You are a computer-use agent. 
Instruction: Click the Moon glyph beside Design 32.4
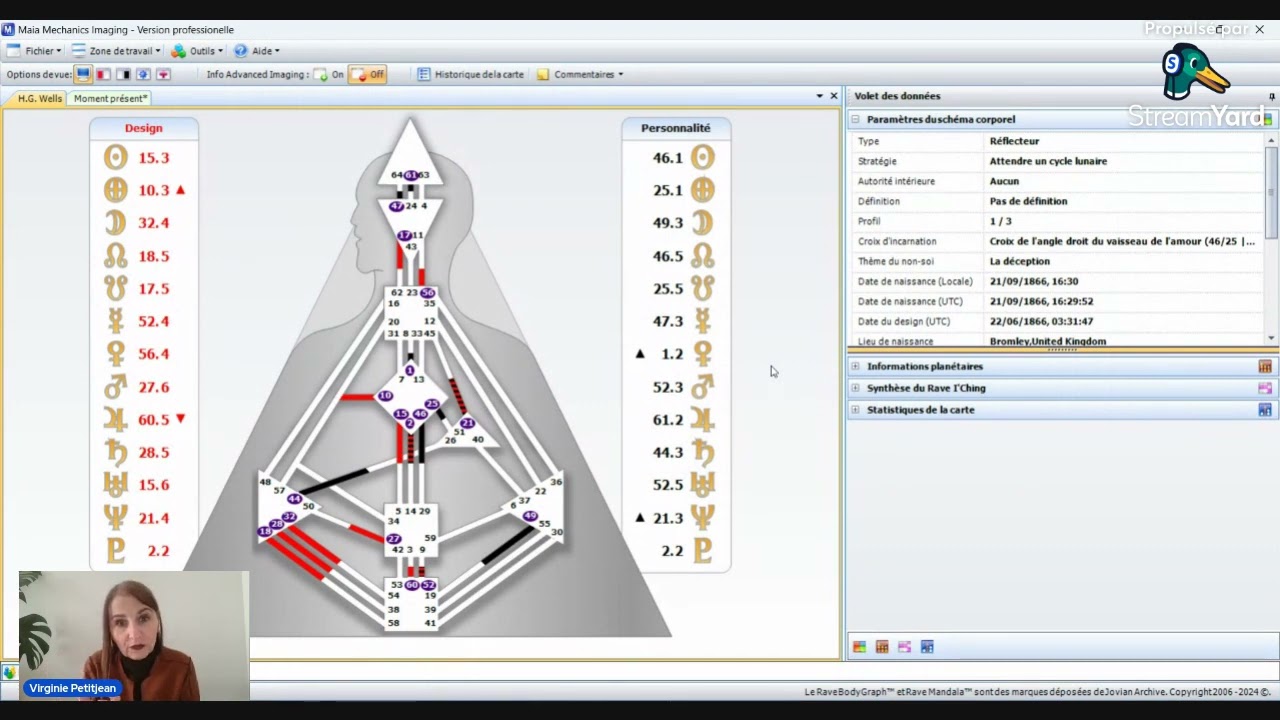point(116,222)
